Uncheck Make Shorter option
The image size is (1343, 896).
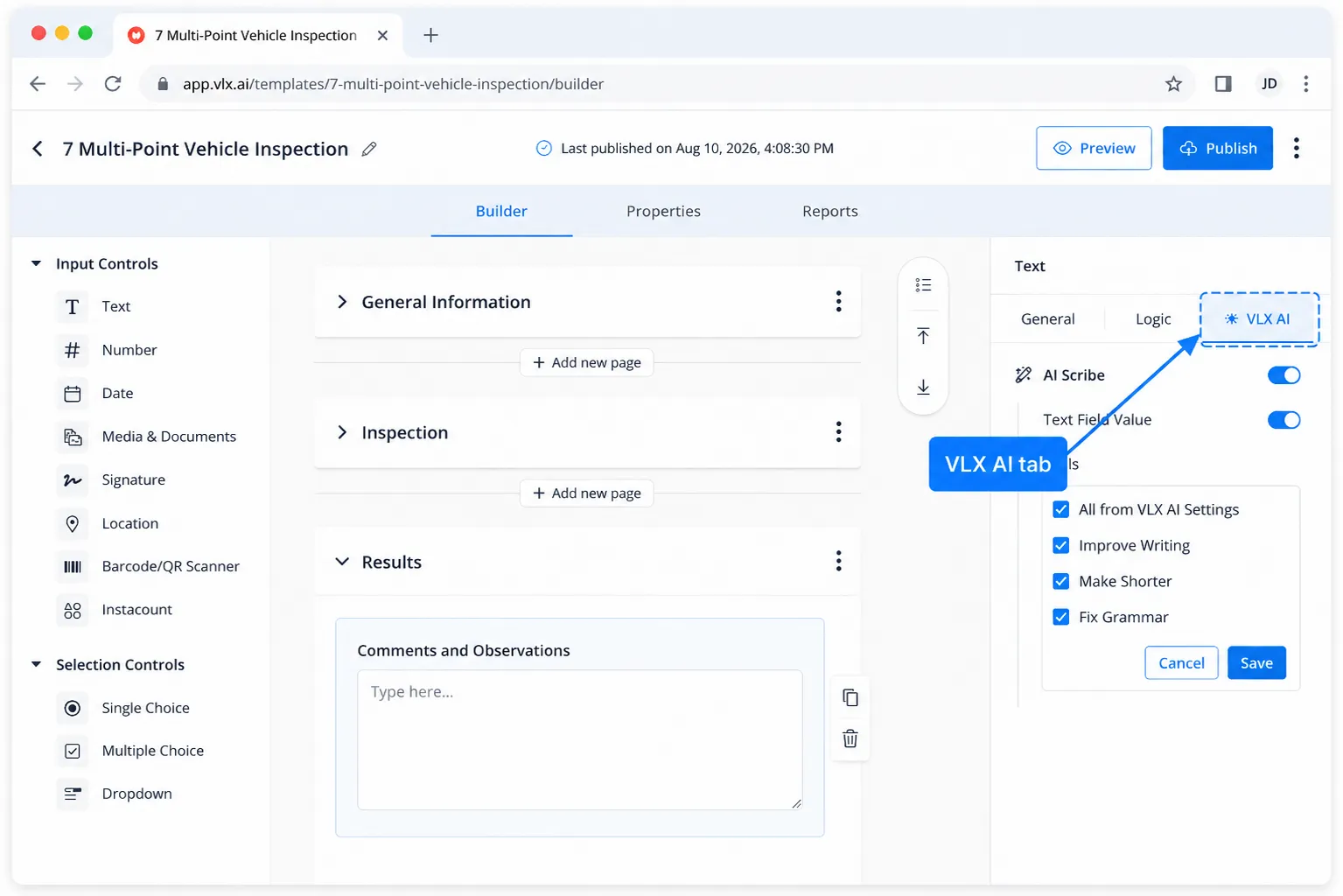point(1061,581)
